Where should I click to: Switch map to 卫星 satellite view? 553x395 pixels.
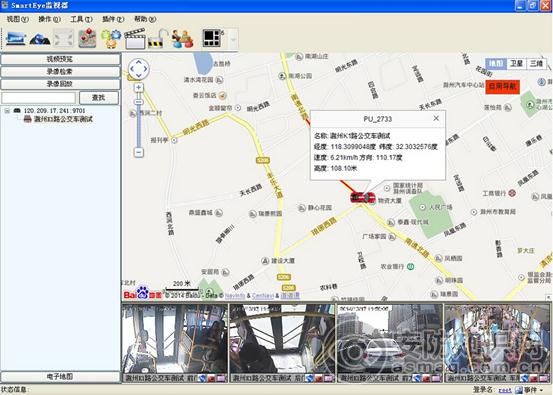coord(516,63)
